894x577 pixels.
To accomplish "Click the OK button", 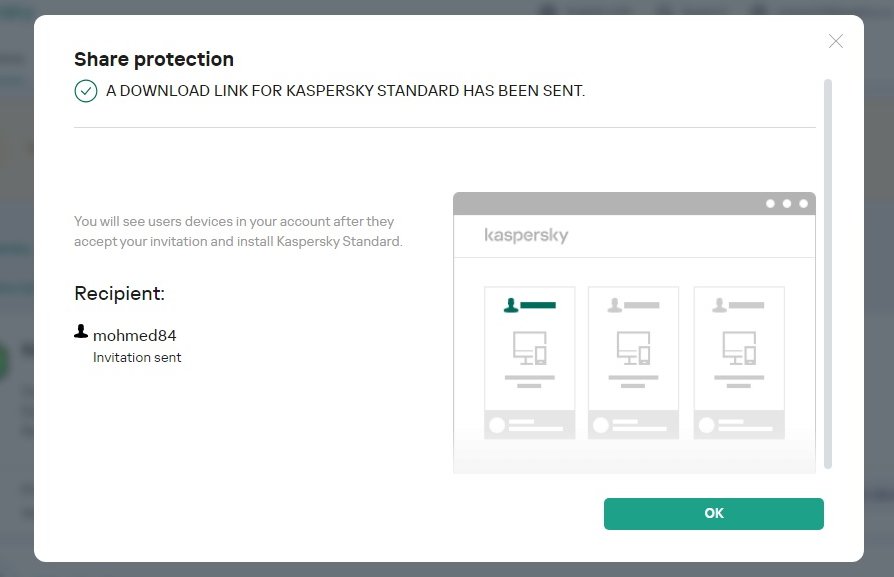I will point(713,513).
